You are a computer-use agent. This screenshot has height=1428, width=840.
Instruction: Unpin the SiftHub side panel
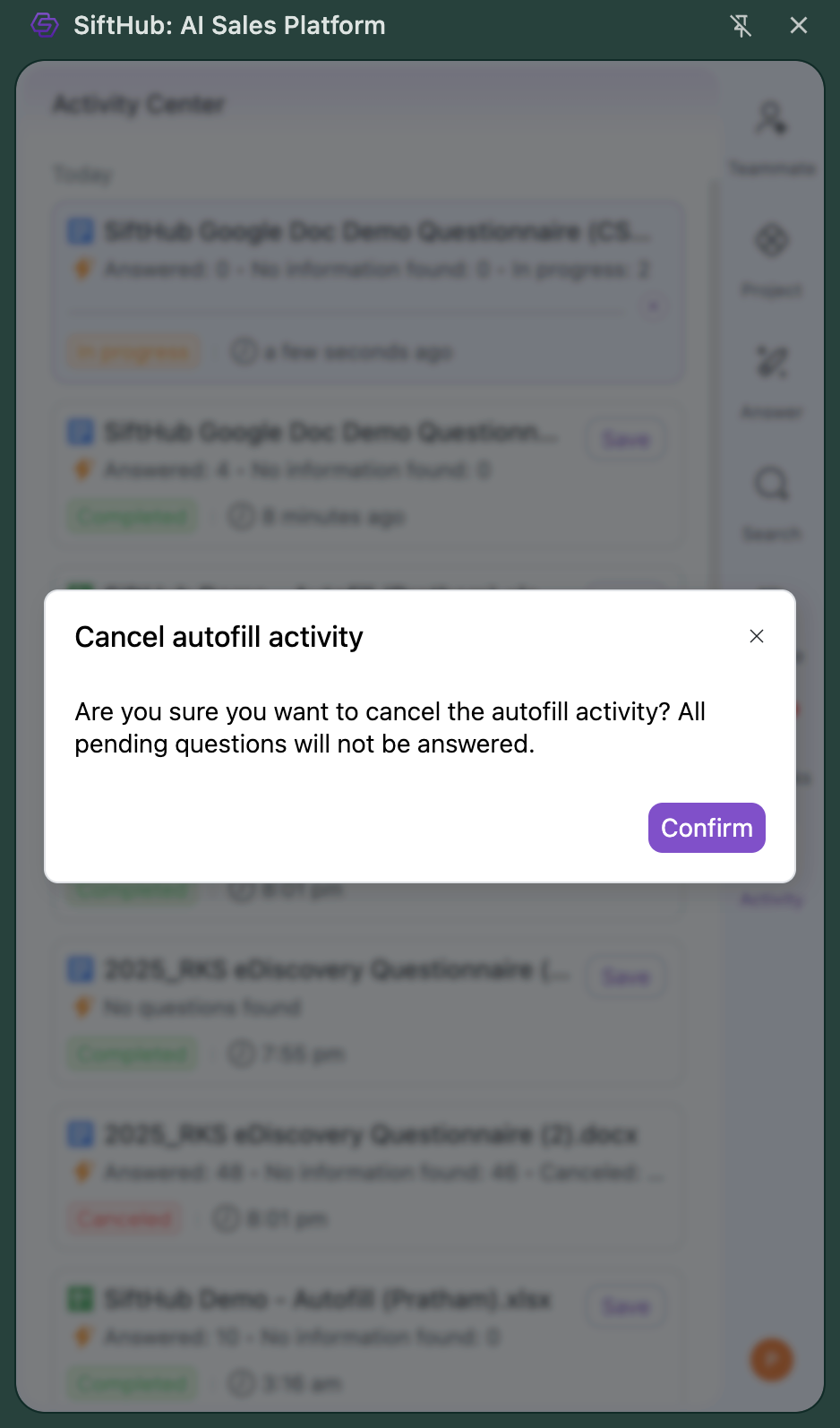[x=741, y=26]
